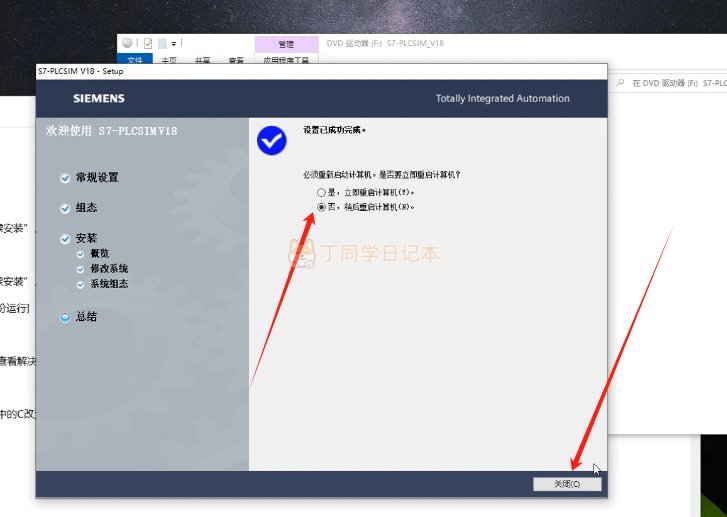The width and height of the screenshot is (727, 517).
Task: Select the 总结 step label
Action: [x=86, y=317]
